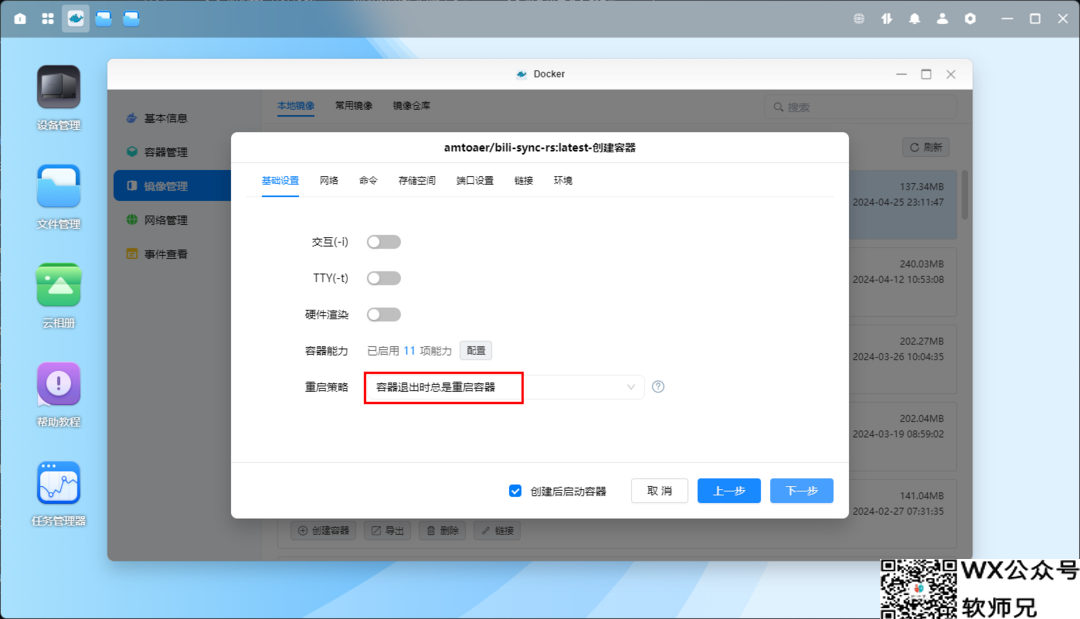Screen dimensions: 1080x619
Task: Click 下一步 button
Action: pos(802,491)
